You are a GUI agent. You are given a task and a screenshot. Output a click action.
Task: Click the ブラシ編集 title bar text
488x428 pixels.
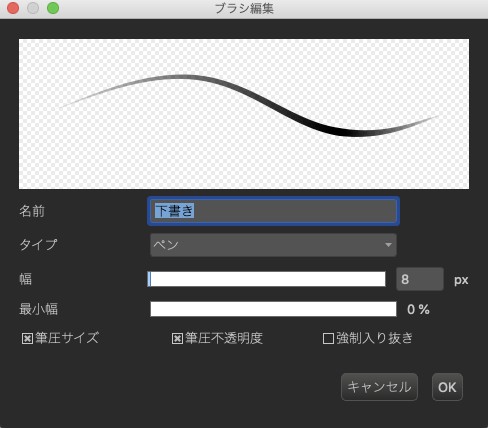(x=244, y=8)
